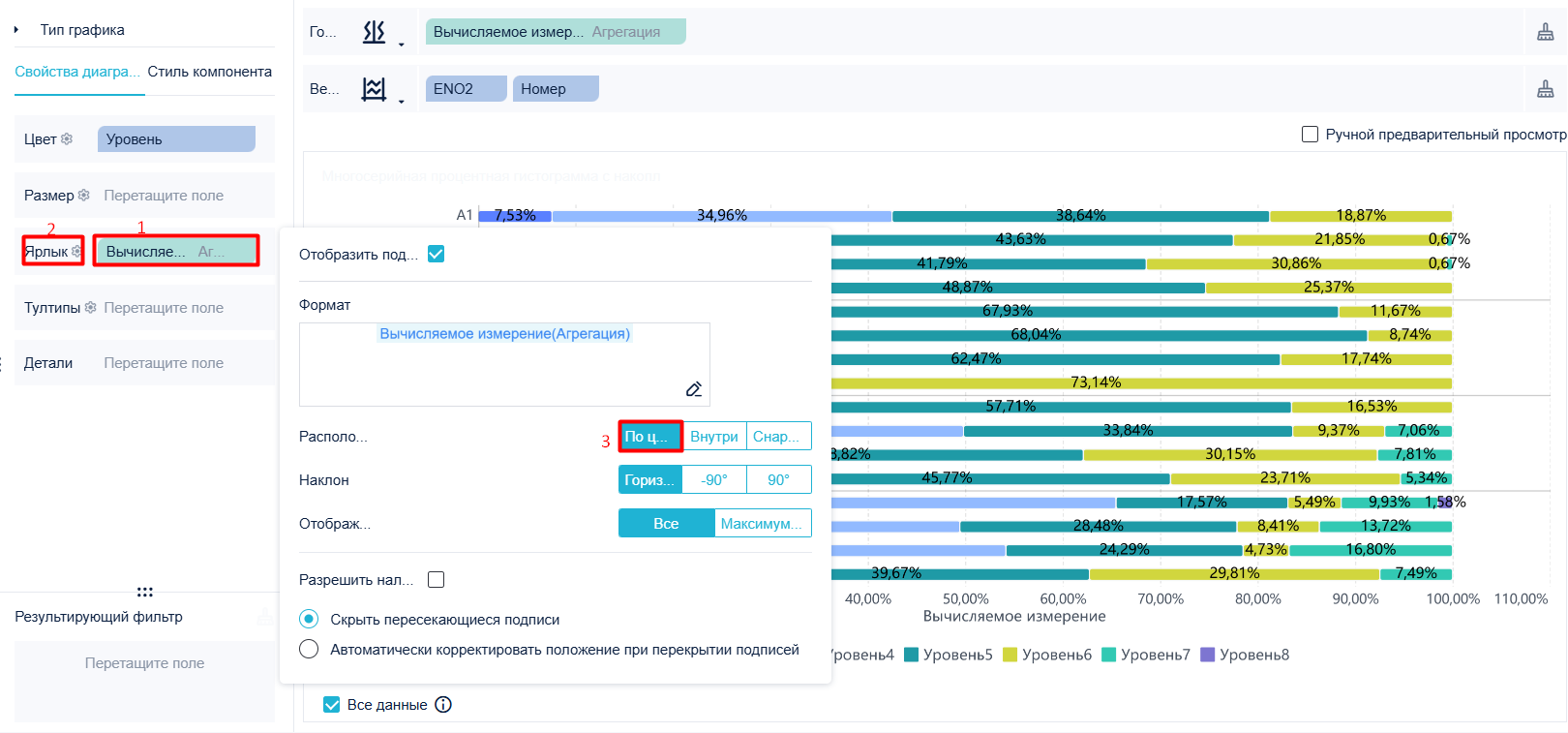The width and height of the screenshot is (1568, 733).
Task: Enable Ручной предварительный просмотр checkbox
Action: 1311,135
